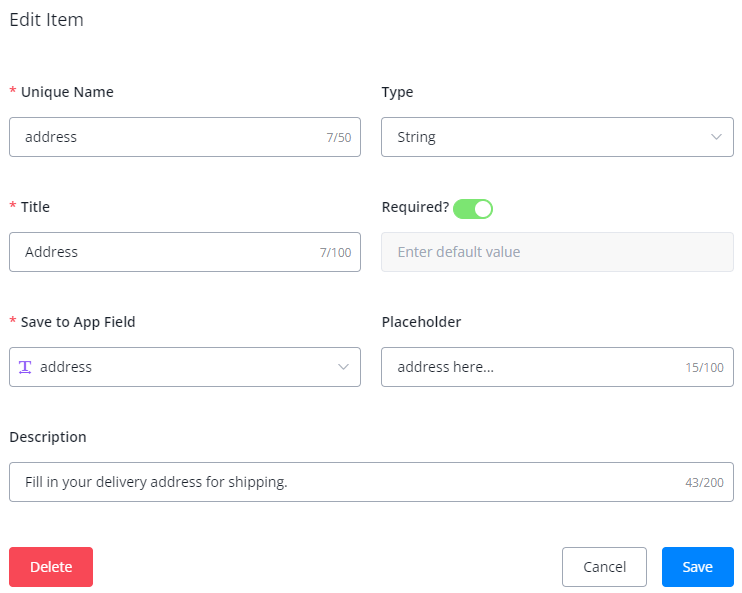Open the Type dropdown showing String

[557, 137]
